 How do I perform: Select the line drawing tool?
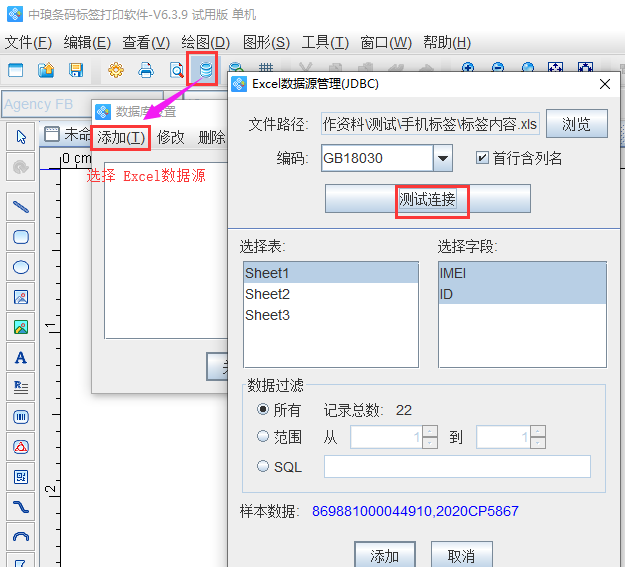20,208
